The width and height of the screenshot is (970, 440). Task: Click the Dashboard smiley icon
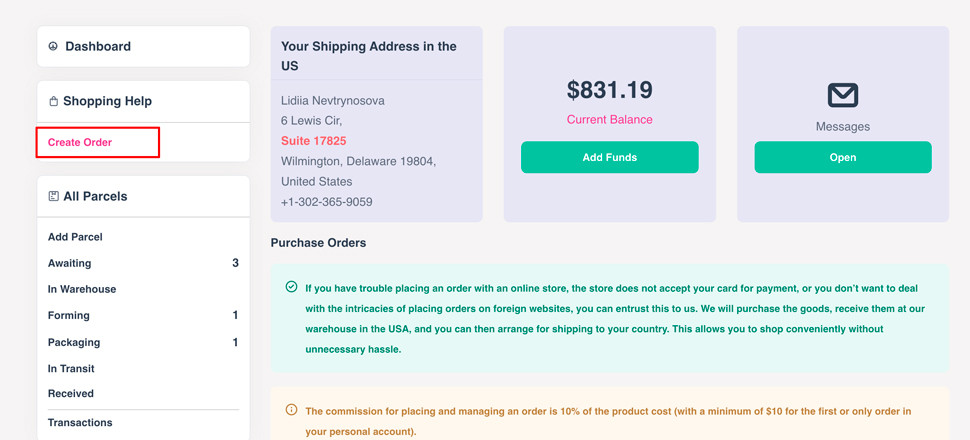point(54,47)
